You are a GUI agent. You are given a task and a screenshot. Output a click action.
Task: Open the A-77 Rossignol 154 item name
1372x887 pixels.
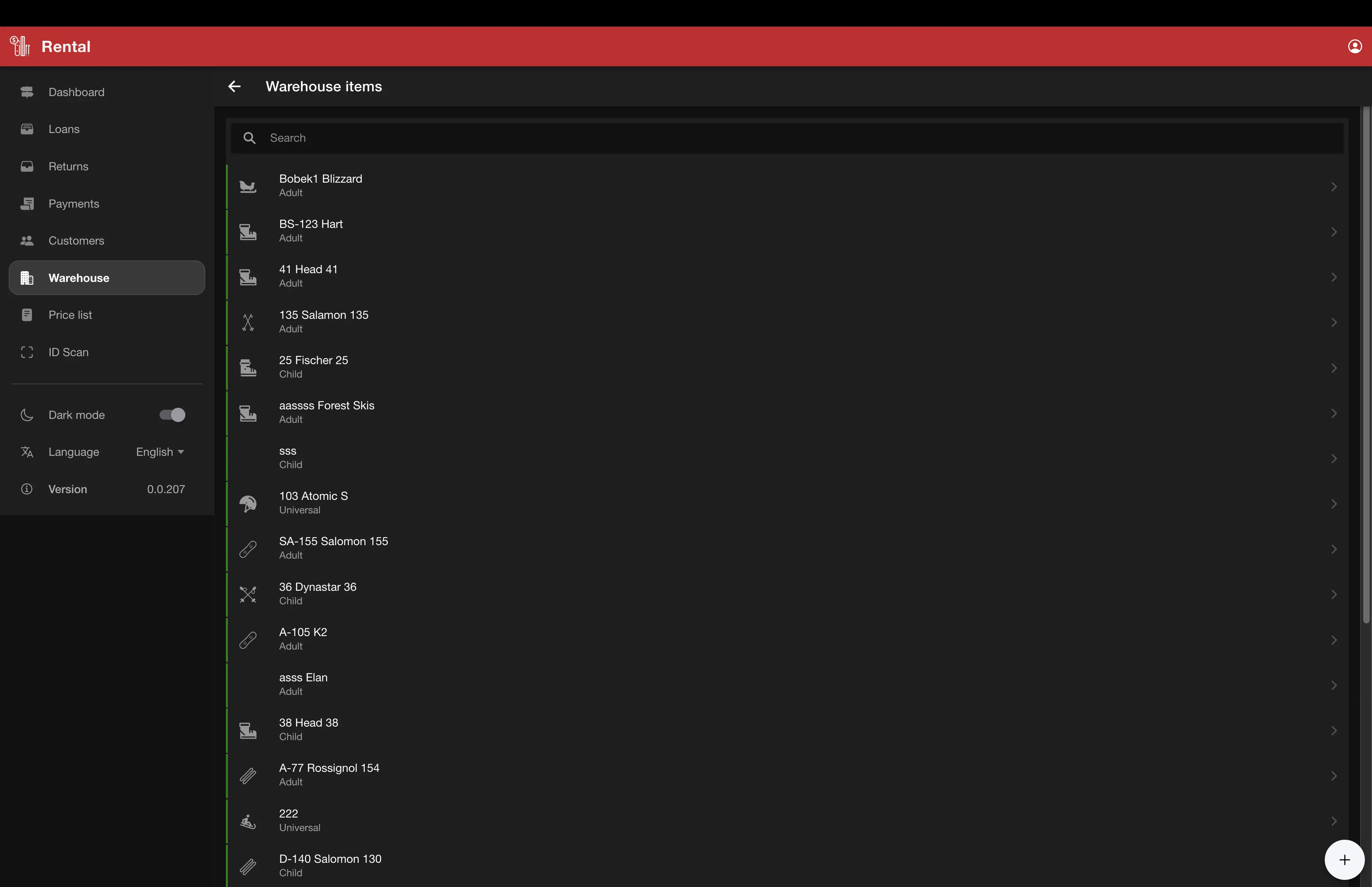point(330,768)
